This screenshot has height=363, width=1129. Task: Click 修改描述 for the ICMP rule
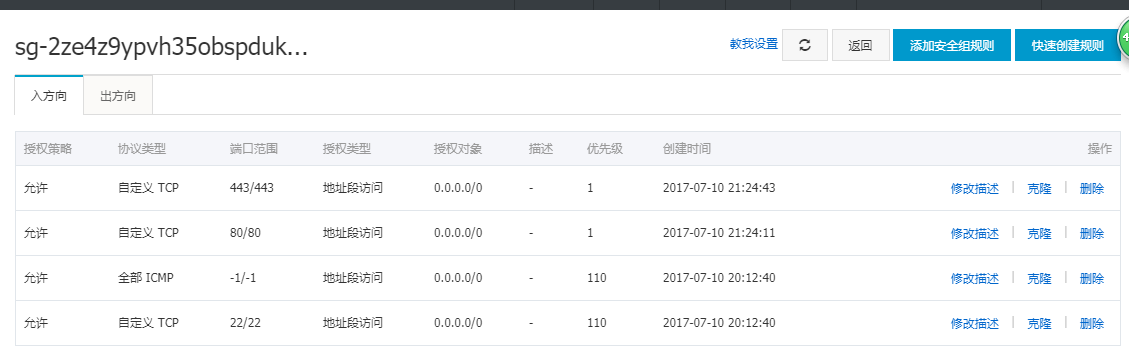tap(975, 279)
